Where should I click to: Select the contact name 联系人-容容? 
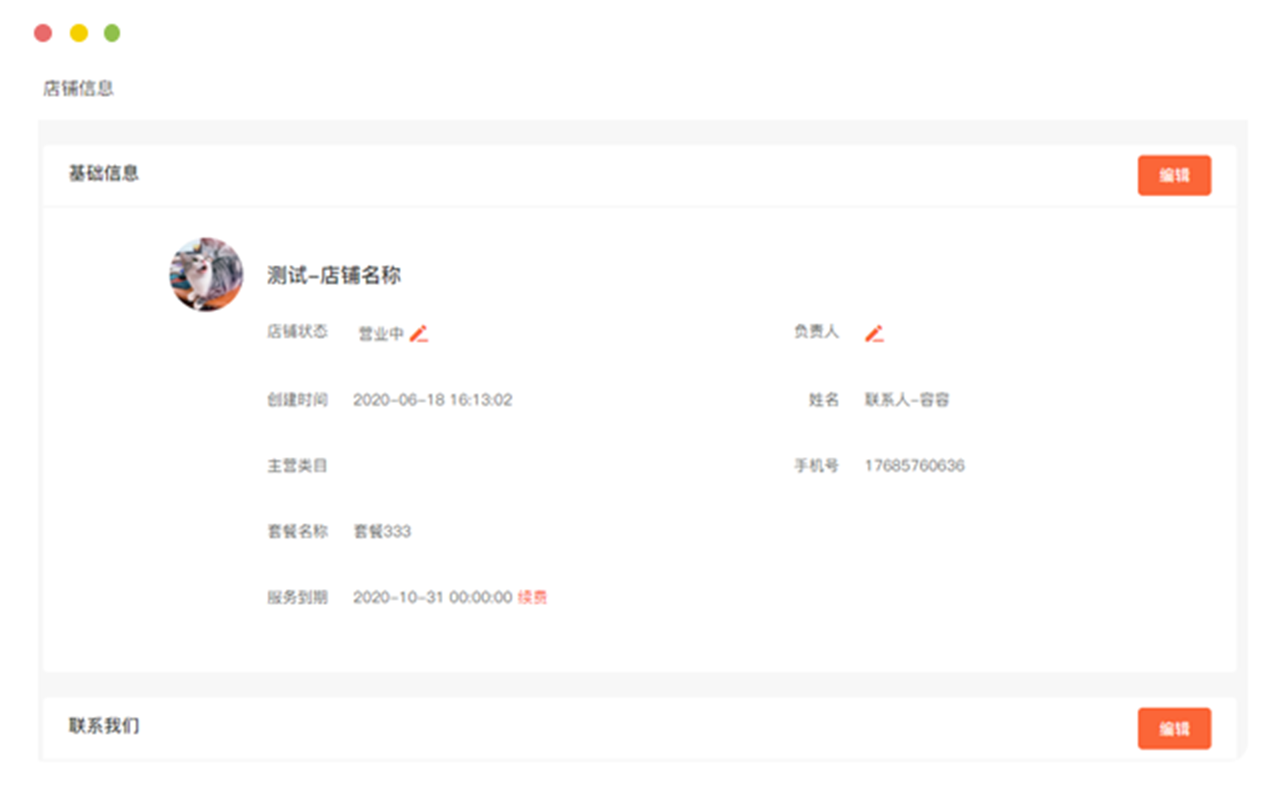click(906, 400)
